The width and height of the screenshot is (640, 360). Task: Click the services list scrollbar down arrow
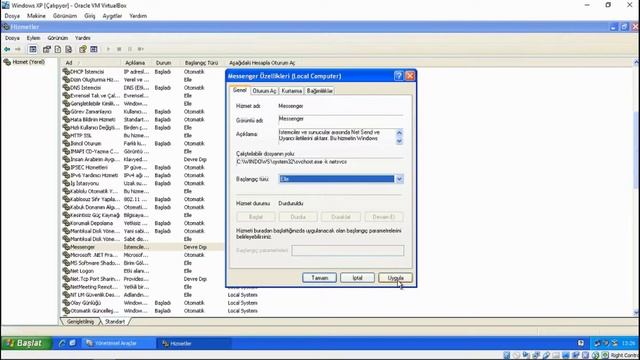tap(636, 313)
